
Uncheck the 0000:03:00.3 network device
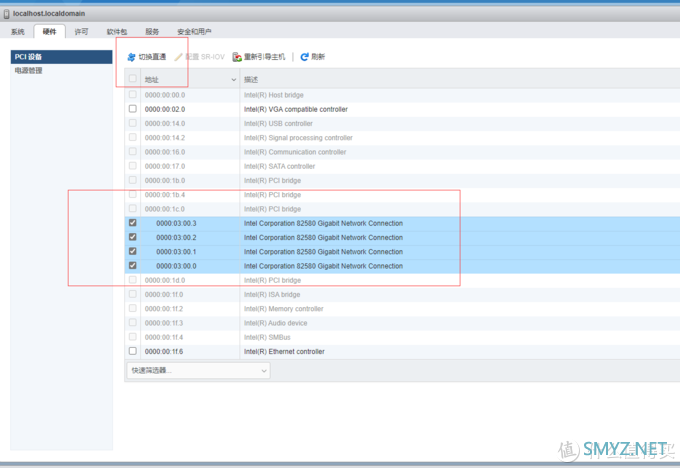tap(133, 223)
